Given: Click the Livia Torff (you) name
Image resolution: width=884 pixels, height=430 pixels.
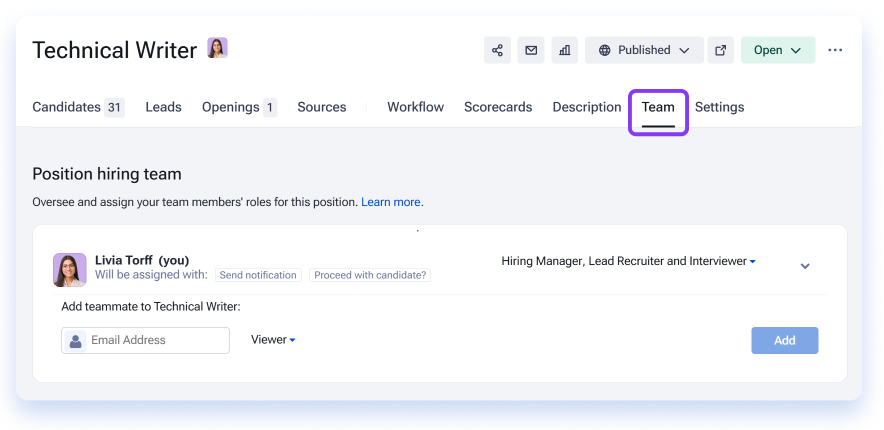Looking at the screenshot, I should pyautogui.click(x=142, y=260).
